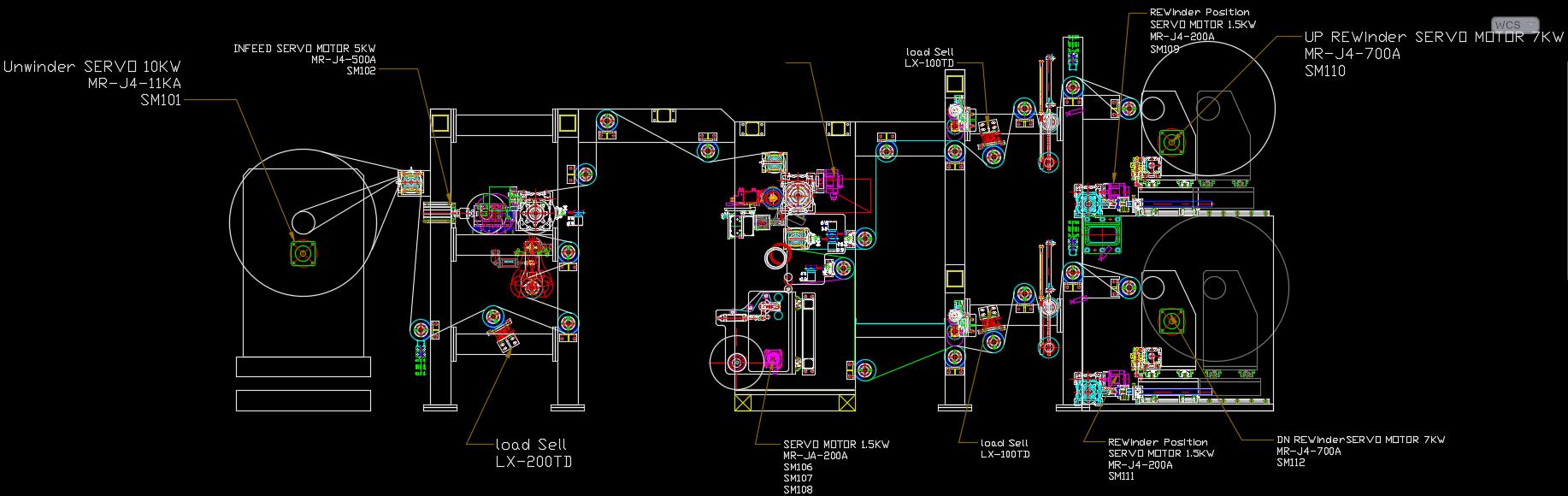The image size is (1568, 496).
Task: Select the red gearbox assembly below infeed
Action: (532, 280)
